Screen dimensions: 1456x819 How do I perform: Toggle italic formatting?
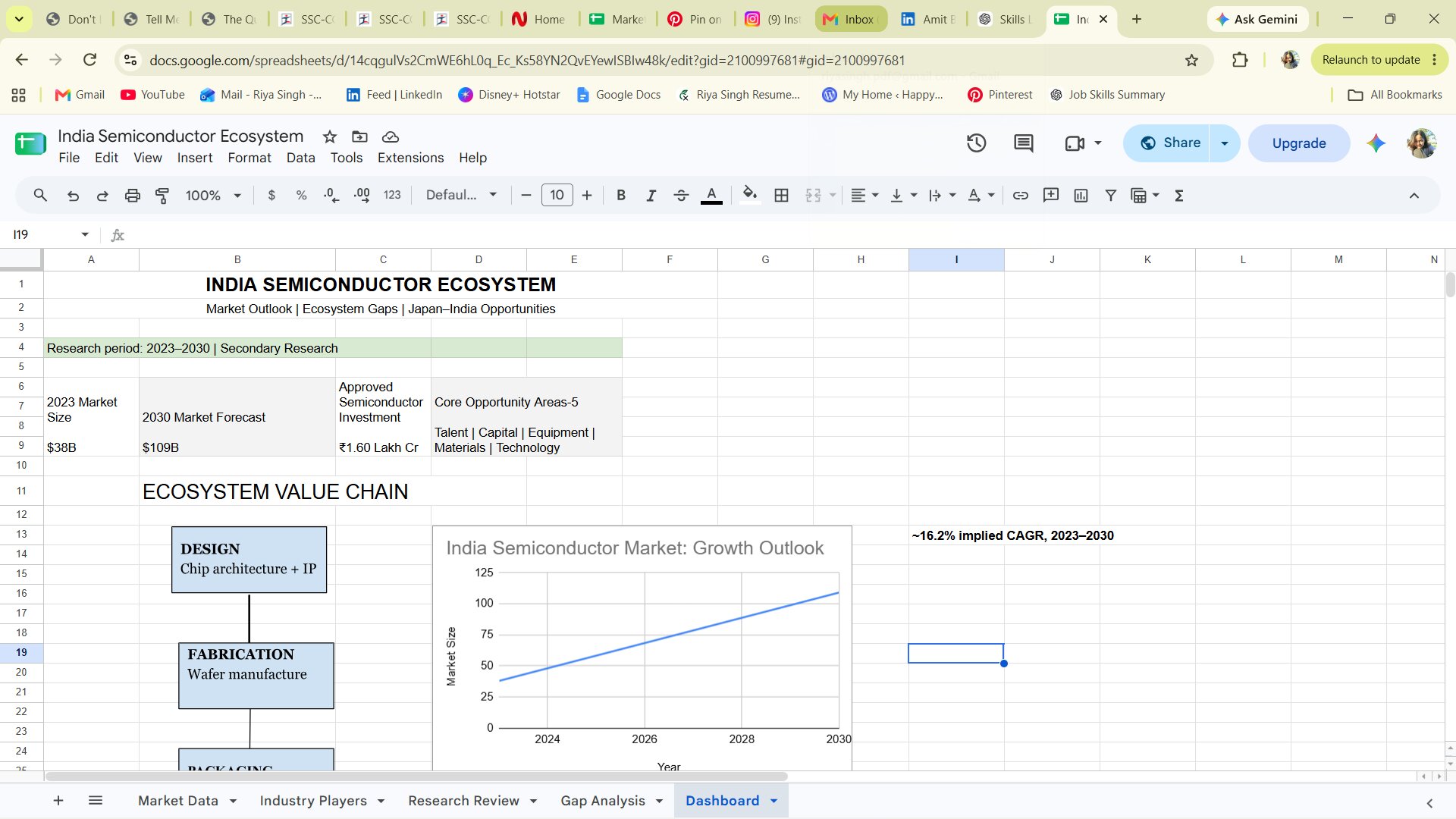651,196
